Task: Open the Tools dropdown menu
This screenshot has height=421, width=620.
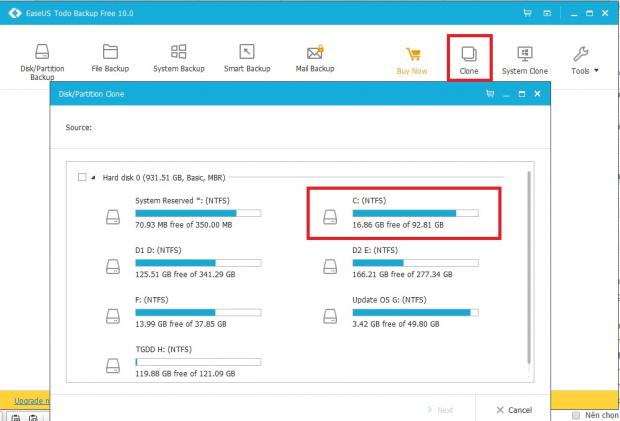Action: click(x=585, y=58)
